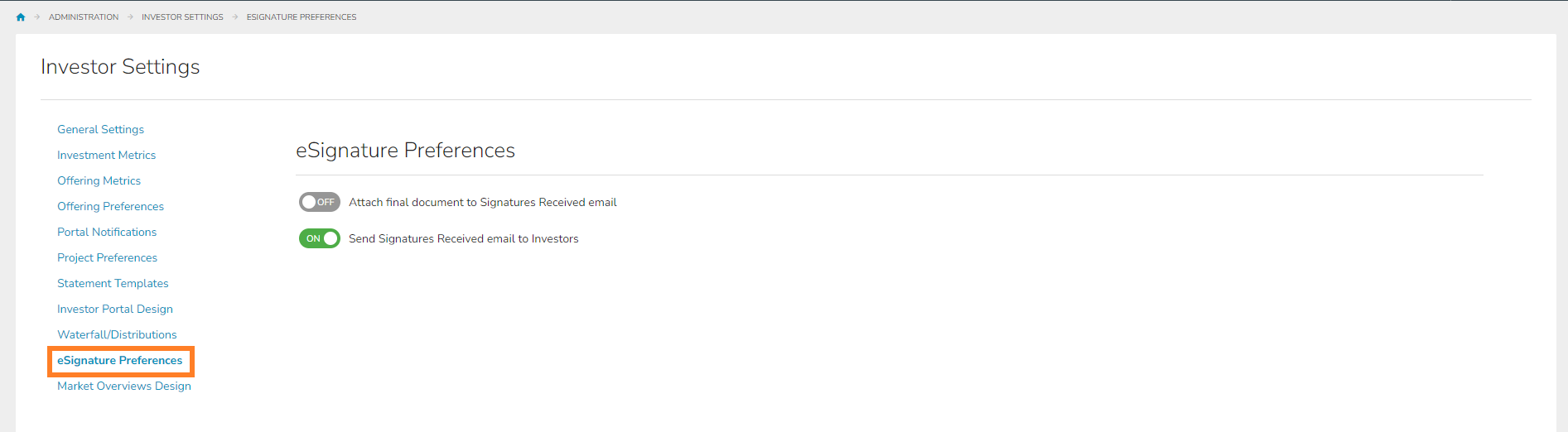Click Attach final document label text
The height and width of the screenshot is (432, 1568).
[x=483, y=202]
